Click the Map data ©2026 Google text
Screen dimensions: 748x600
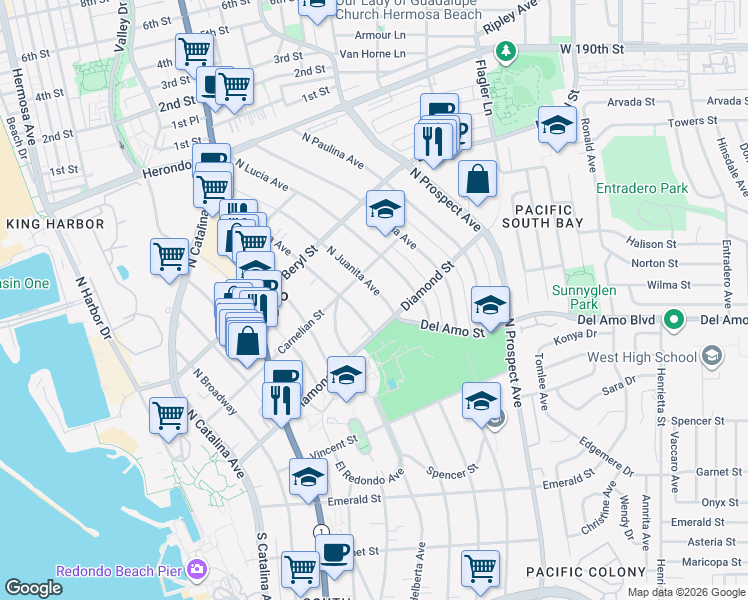click(686, 592)
